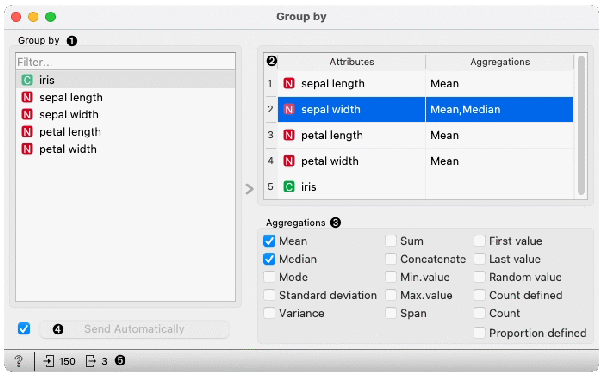The width and height of the screenshot is (599, 372).
Task: Click the output count 3 in status bar
Action: click(104, 361)
